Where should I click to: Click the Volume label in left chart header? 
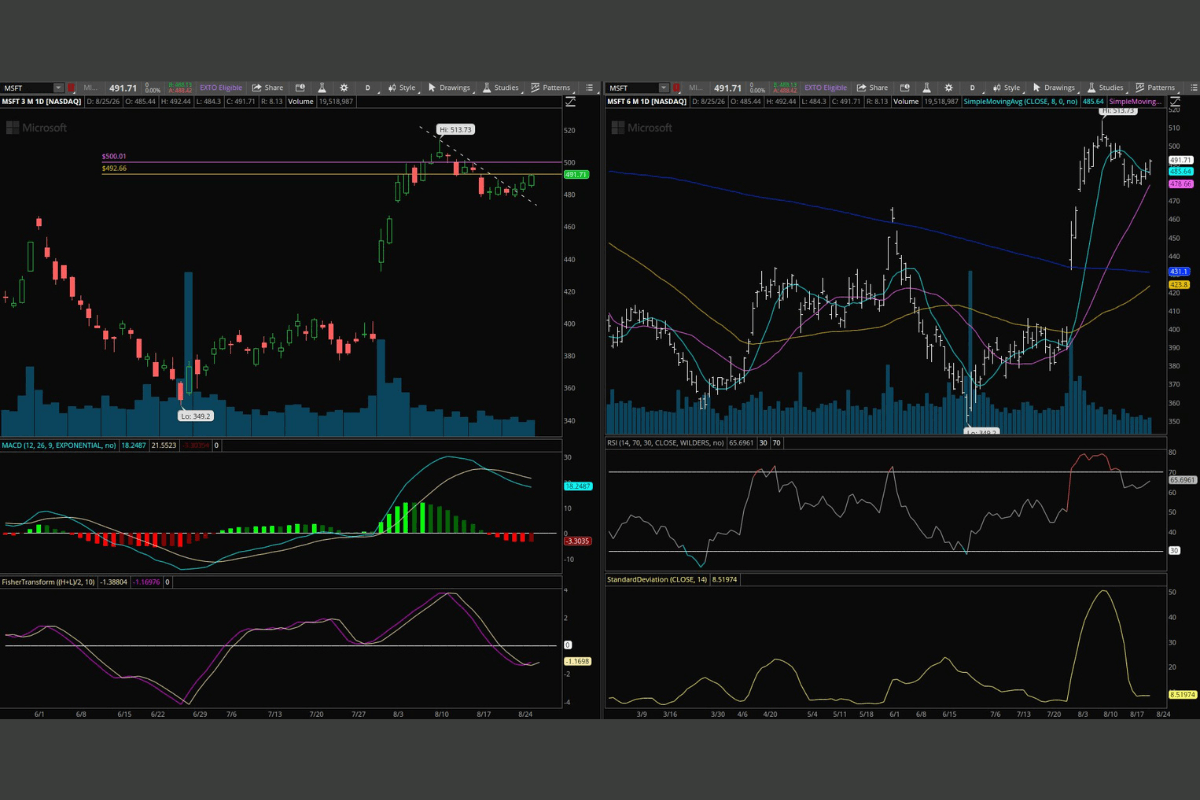click(300, 102)
